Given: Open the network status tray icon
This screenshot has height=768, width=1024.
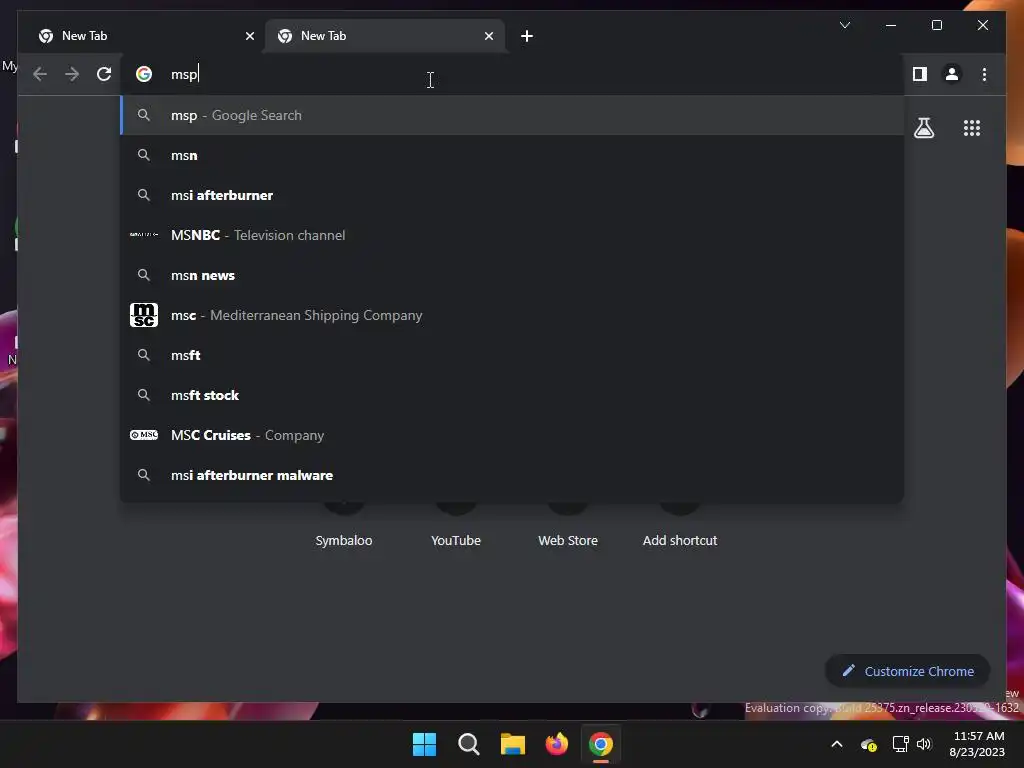Looking at the screenshot, I should pyautogui.click(x=901, y=744).
